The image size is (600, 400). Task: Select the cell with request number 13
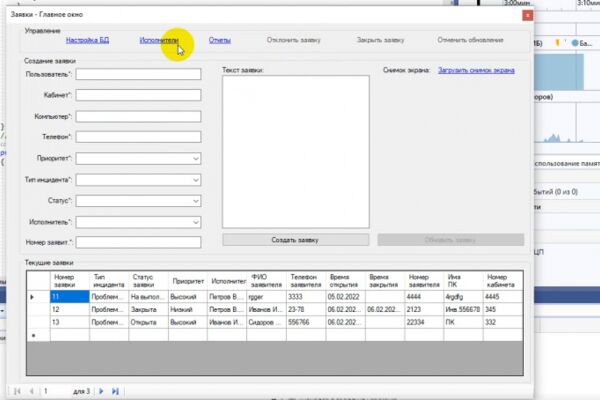pyautogui.click(x=70, y=322)
